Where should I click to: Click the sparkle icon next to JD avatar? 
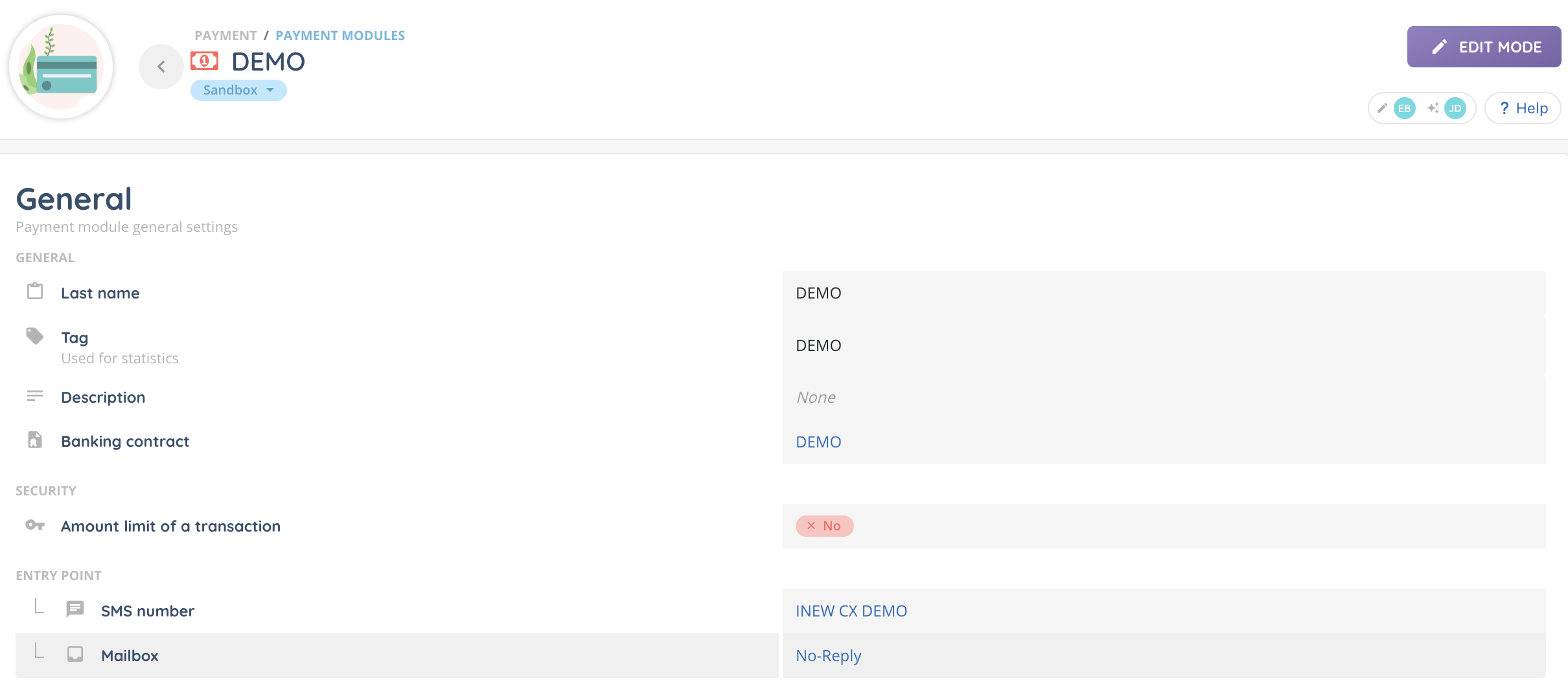(1433, 108)
